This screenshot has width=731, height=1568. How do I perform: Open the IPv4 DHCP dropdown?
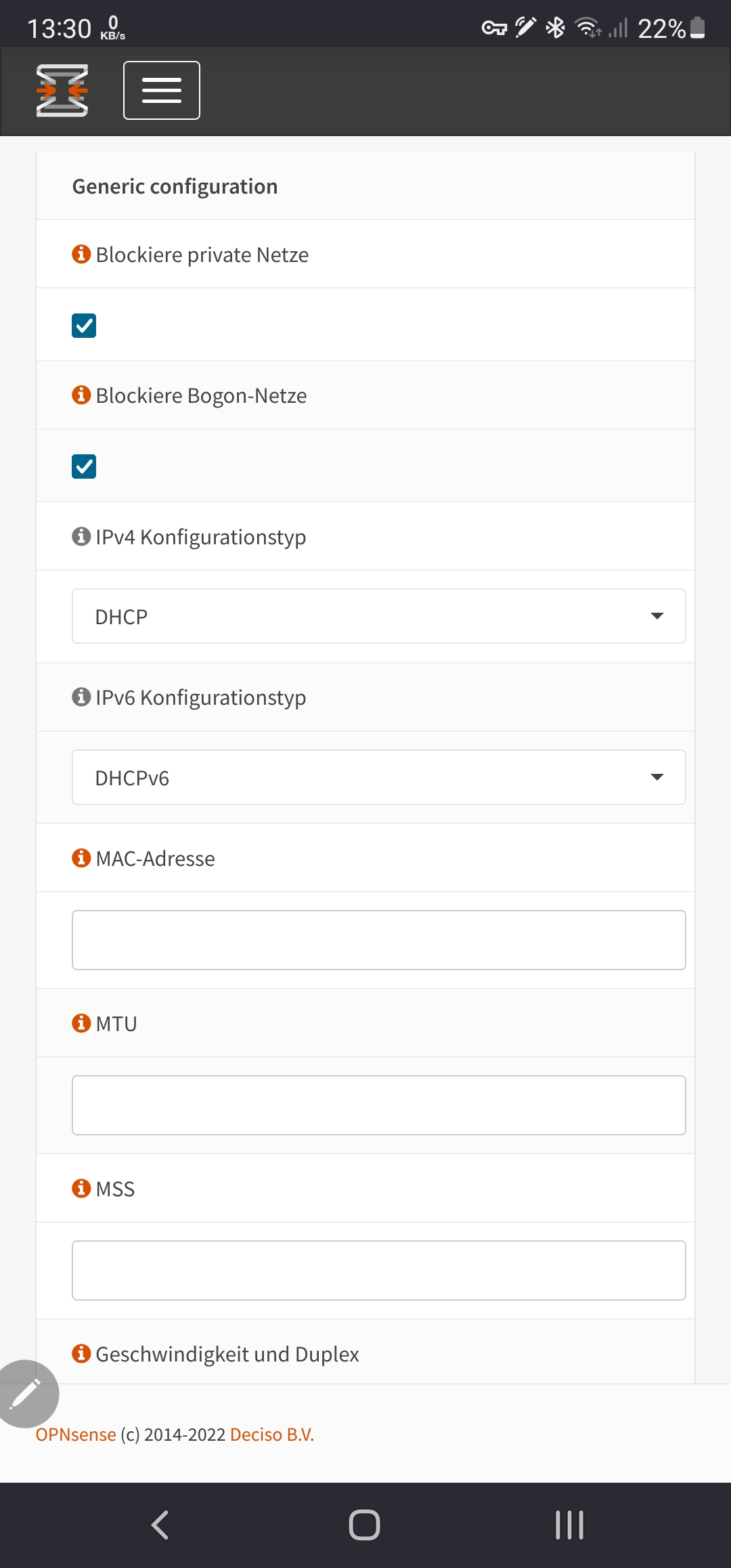[379, 616]
